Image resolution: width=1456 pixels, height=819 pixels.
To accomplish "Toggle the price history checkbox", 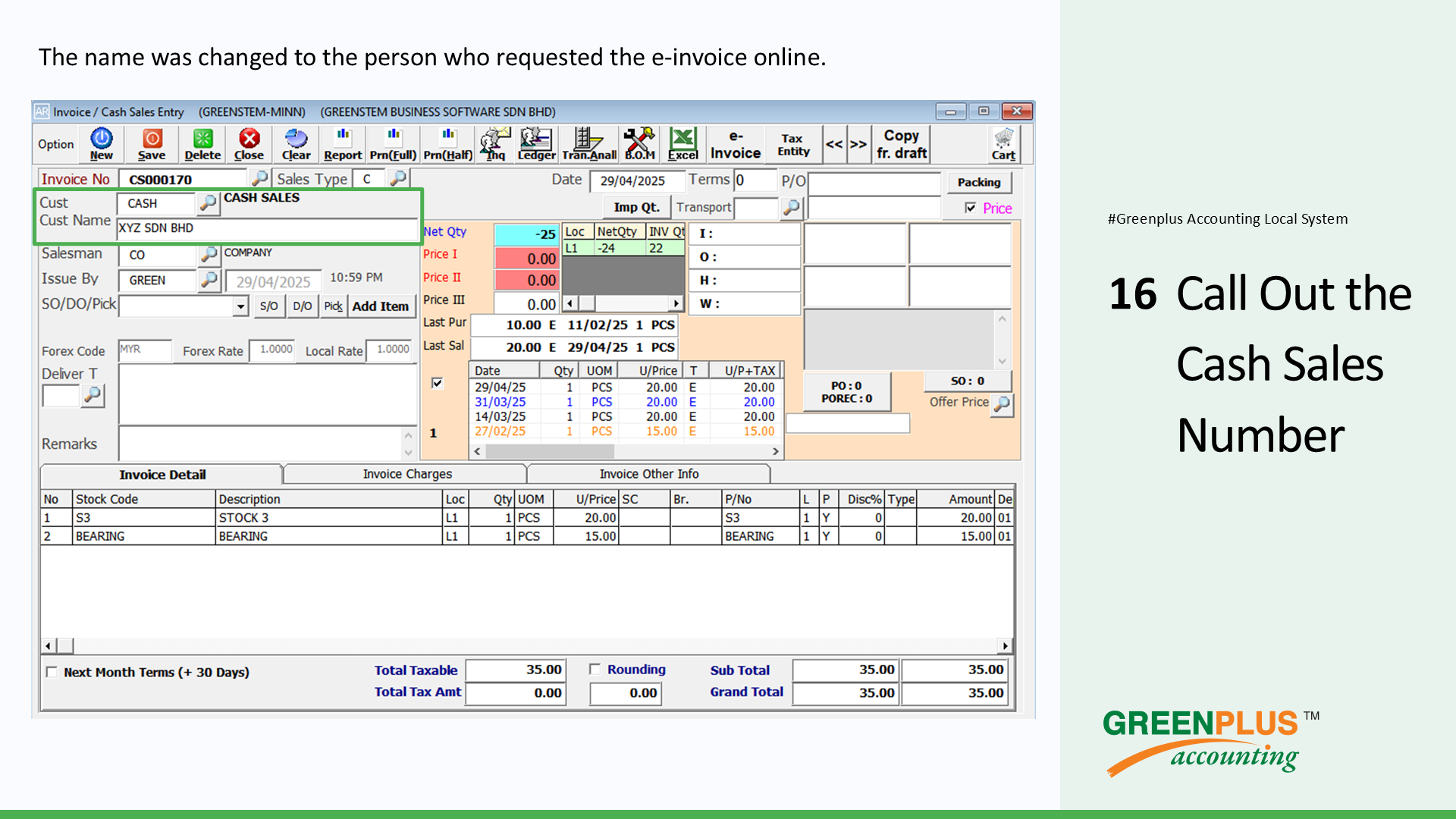I will pos(437,383).
